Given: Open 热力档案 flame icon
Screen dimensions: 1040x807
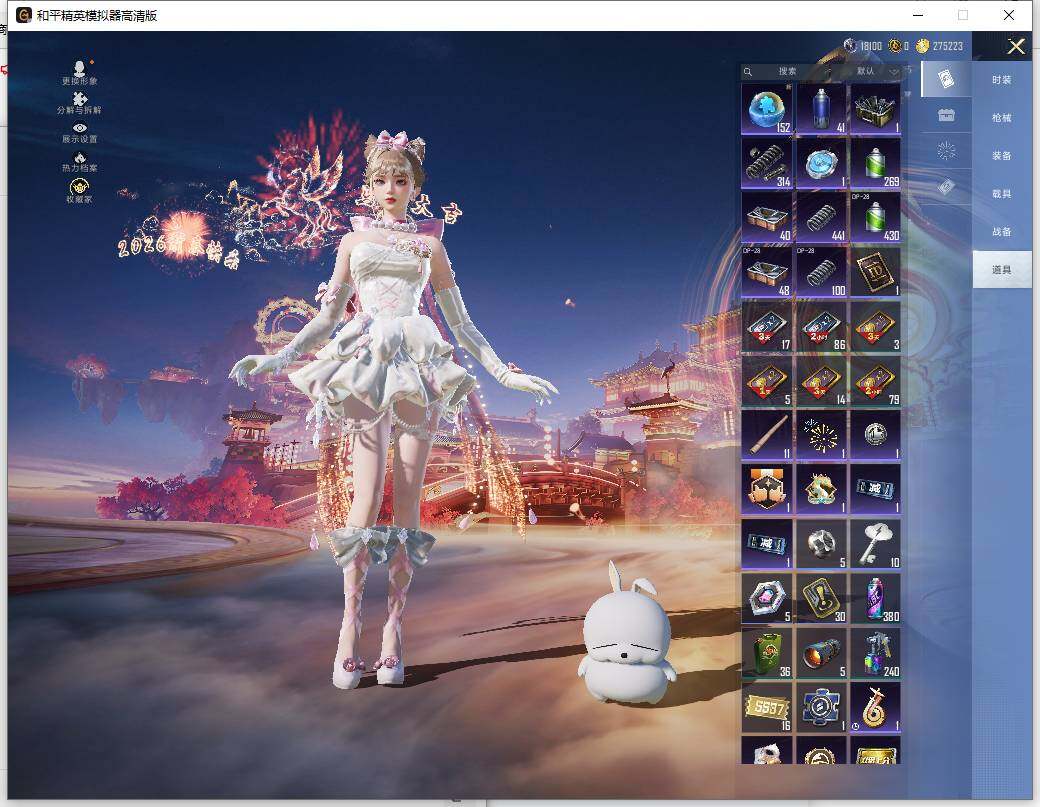Looking at the screenshot, I should [x=80, y=162].
